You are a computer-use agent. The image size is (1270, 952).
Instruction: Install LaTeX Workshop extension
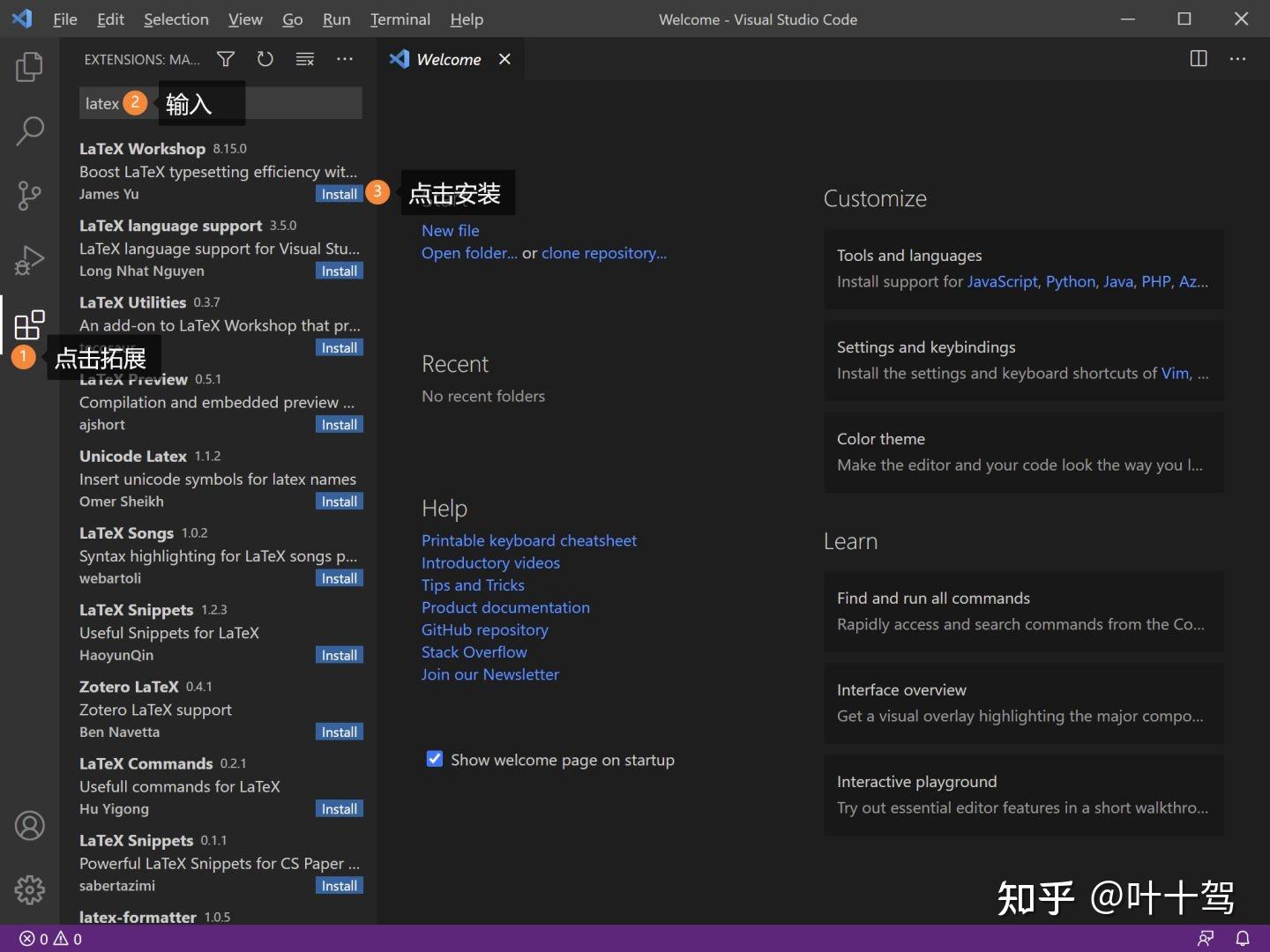(x=340, y=194)
